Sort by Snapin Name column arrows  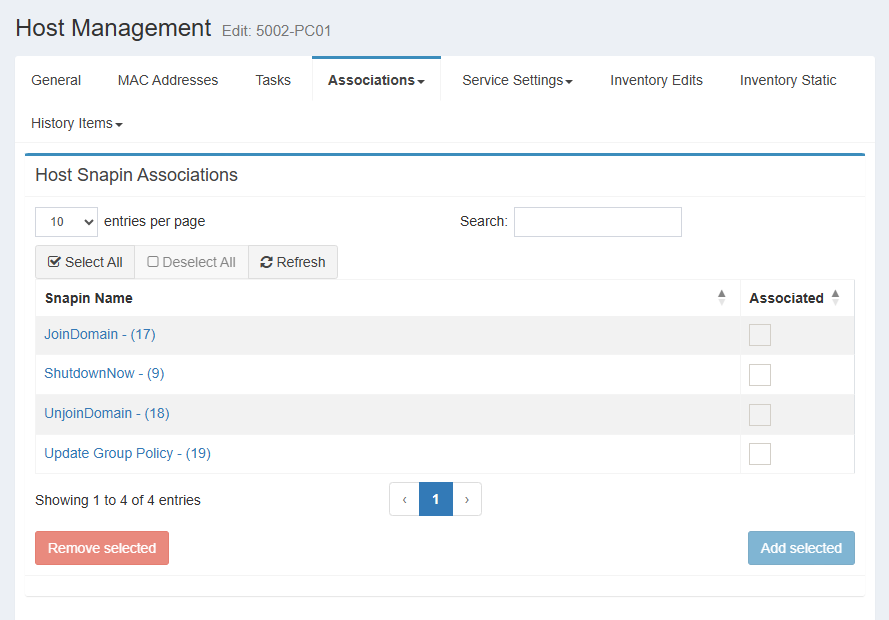(721, 298)
